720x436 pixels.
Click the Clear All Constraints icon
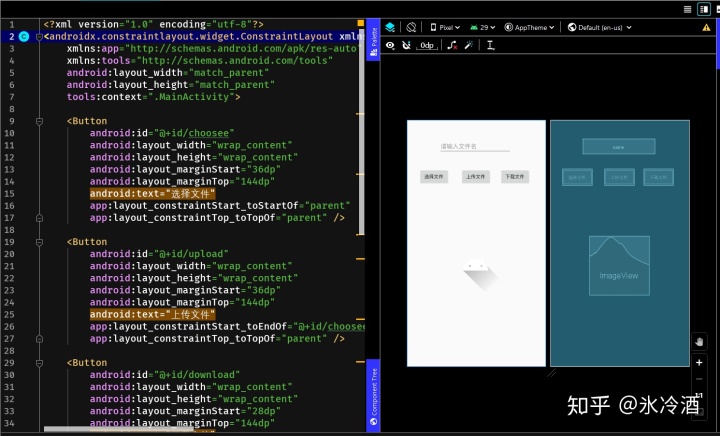452,45
